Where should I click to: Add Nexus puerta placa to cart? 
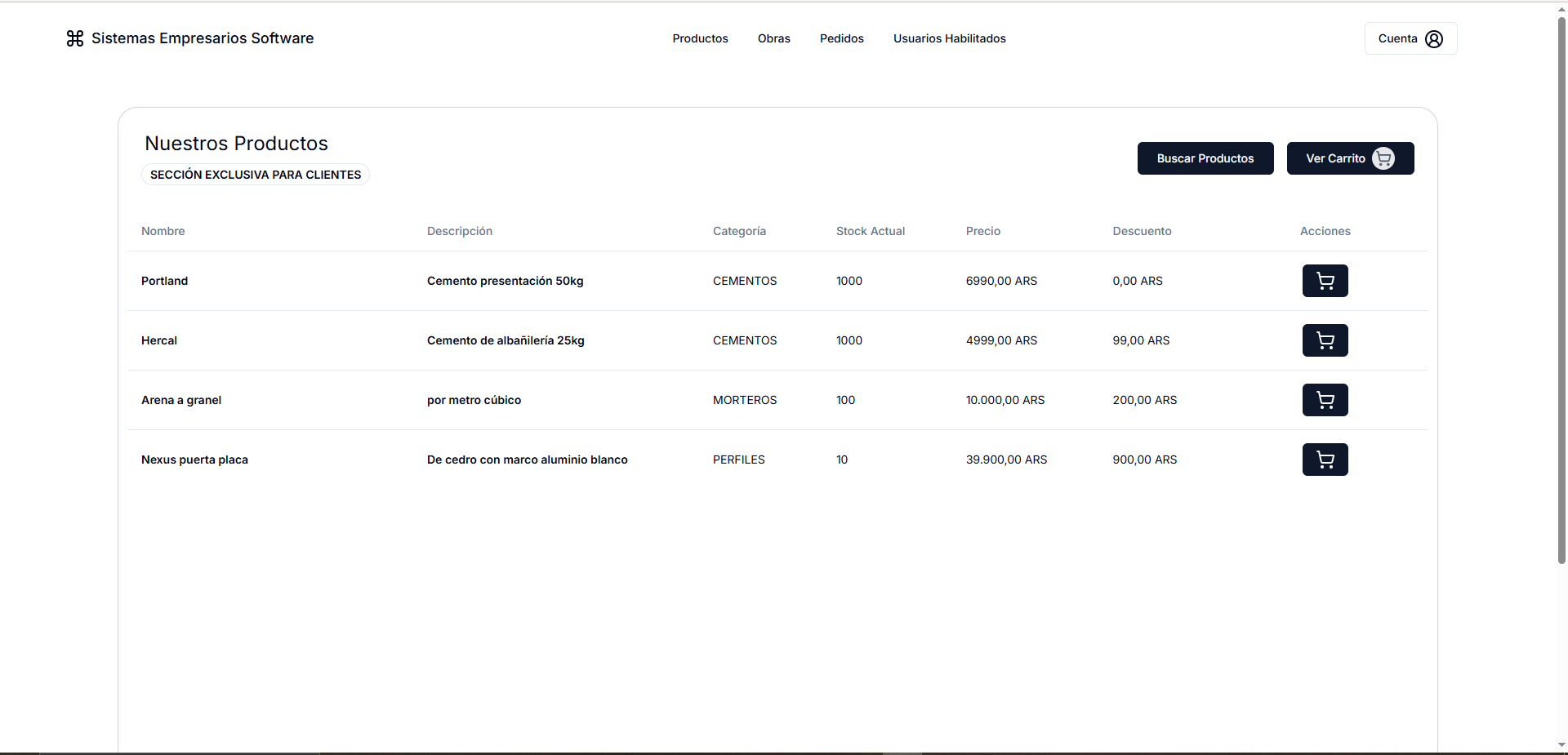pos(1325,460)
